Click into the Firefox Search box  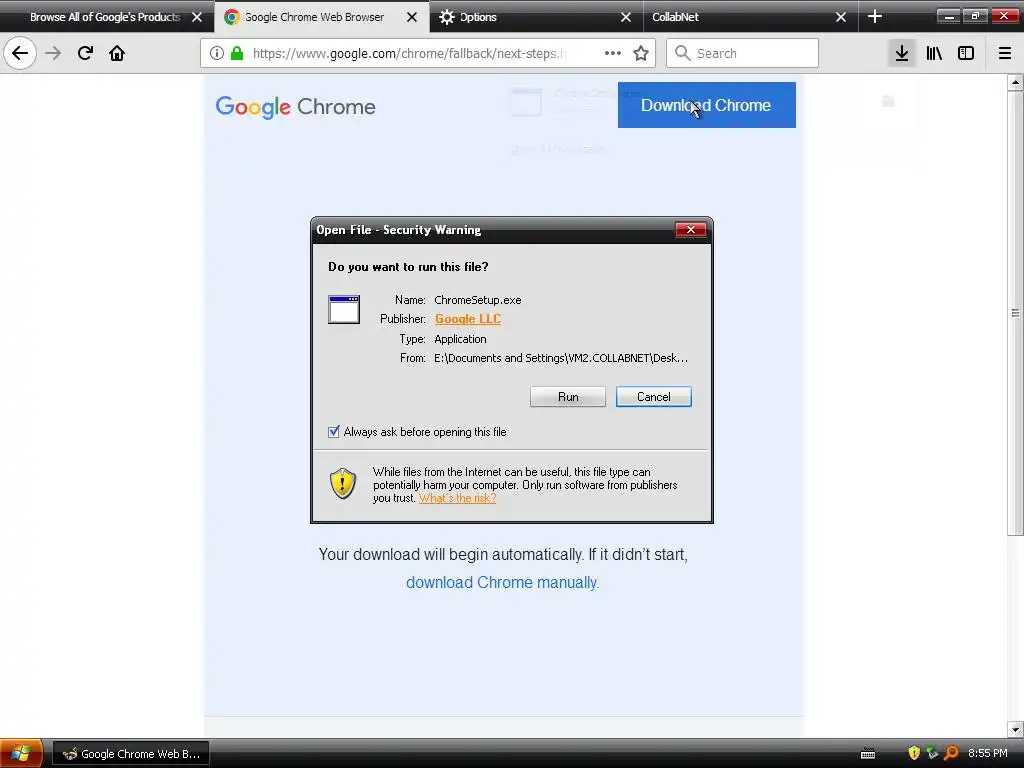point(742,53)
